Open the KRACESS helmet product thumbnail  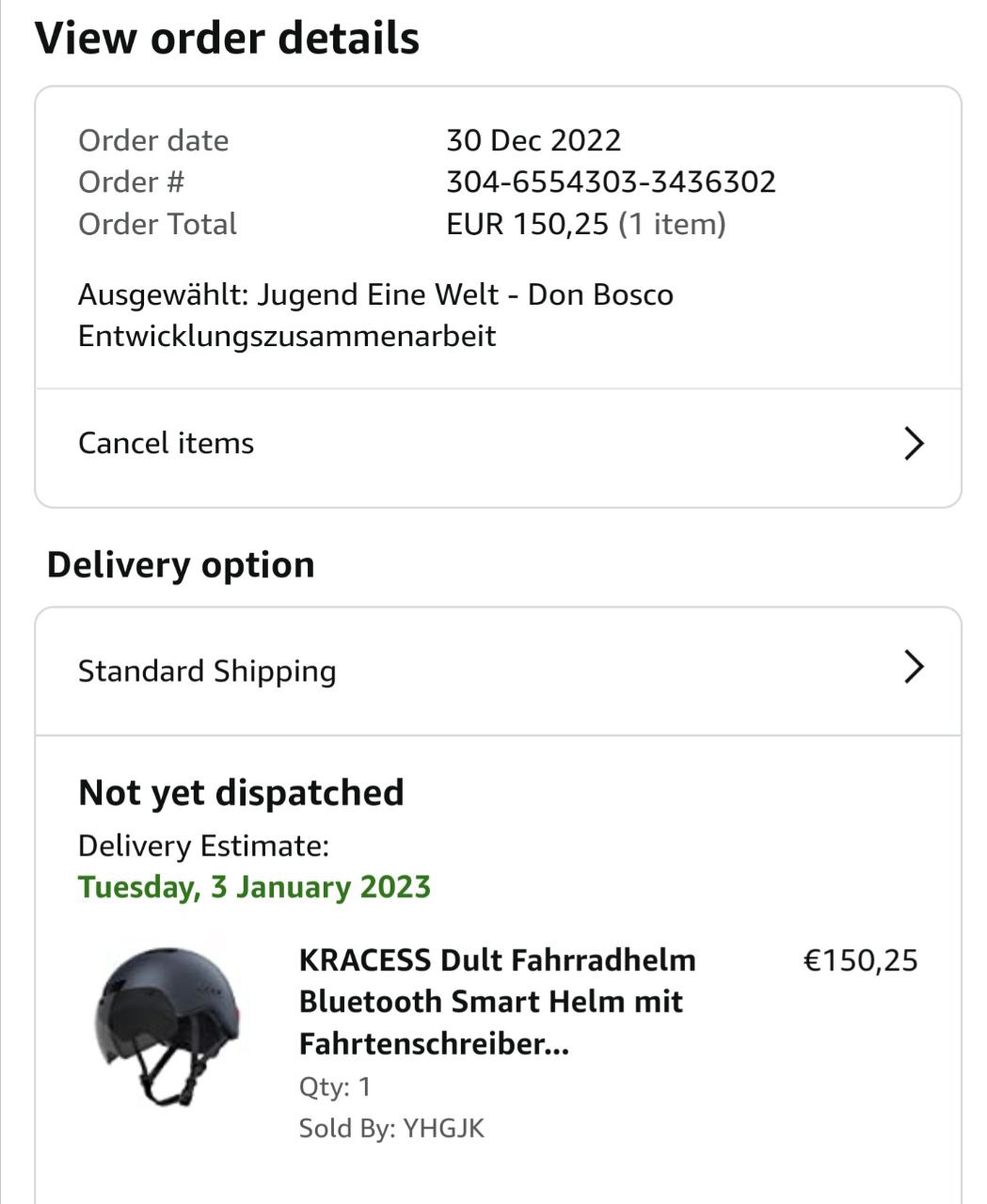(x=168, y=1024)
